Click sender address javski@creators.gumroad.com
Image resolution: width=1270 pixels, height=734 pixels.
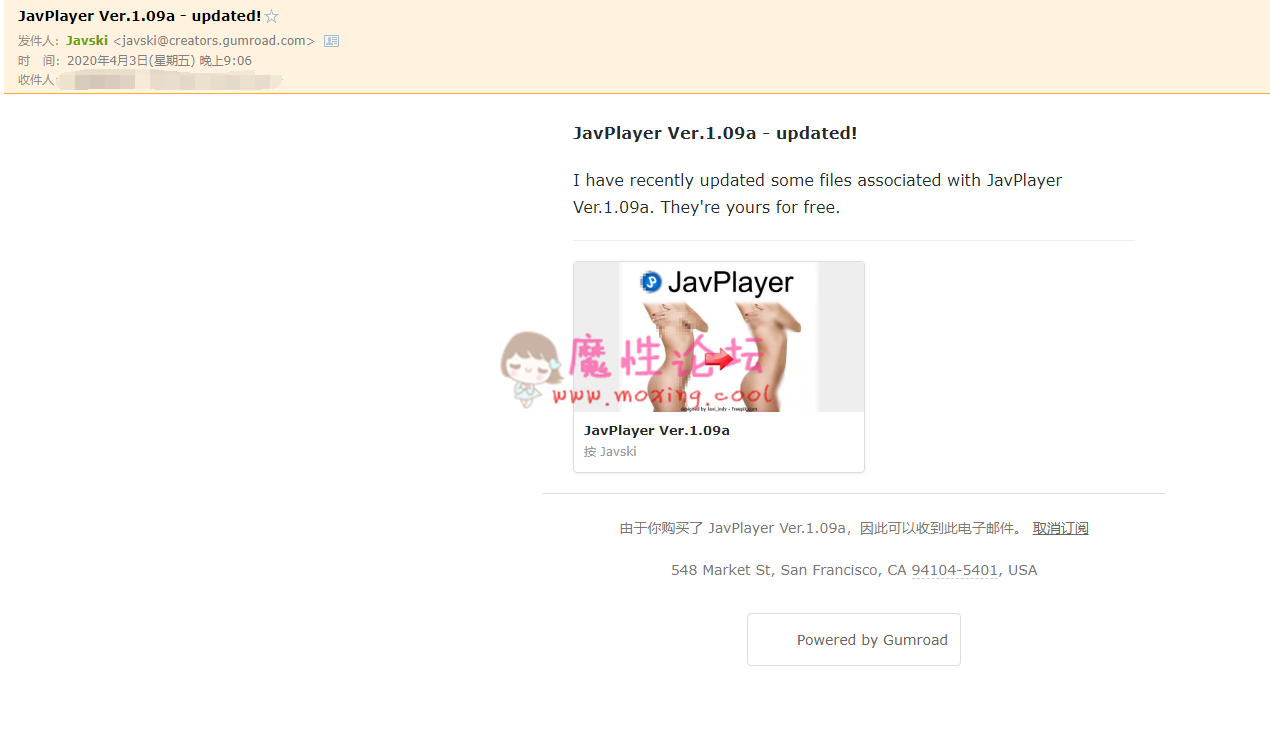click(214, 41)
